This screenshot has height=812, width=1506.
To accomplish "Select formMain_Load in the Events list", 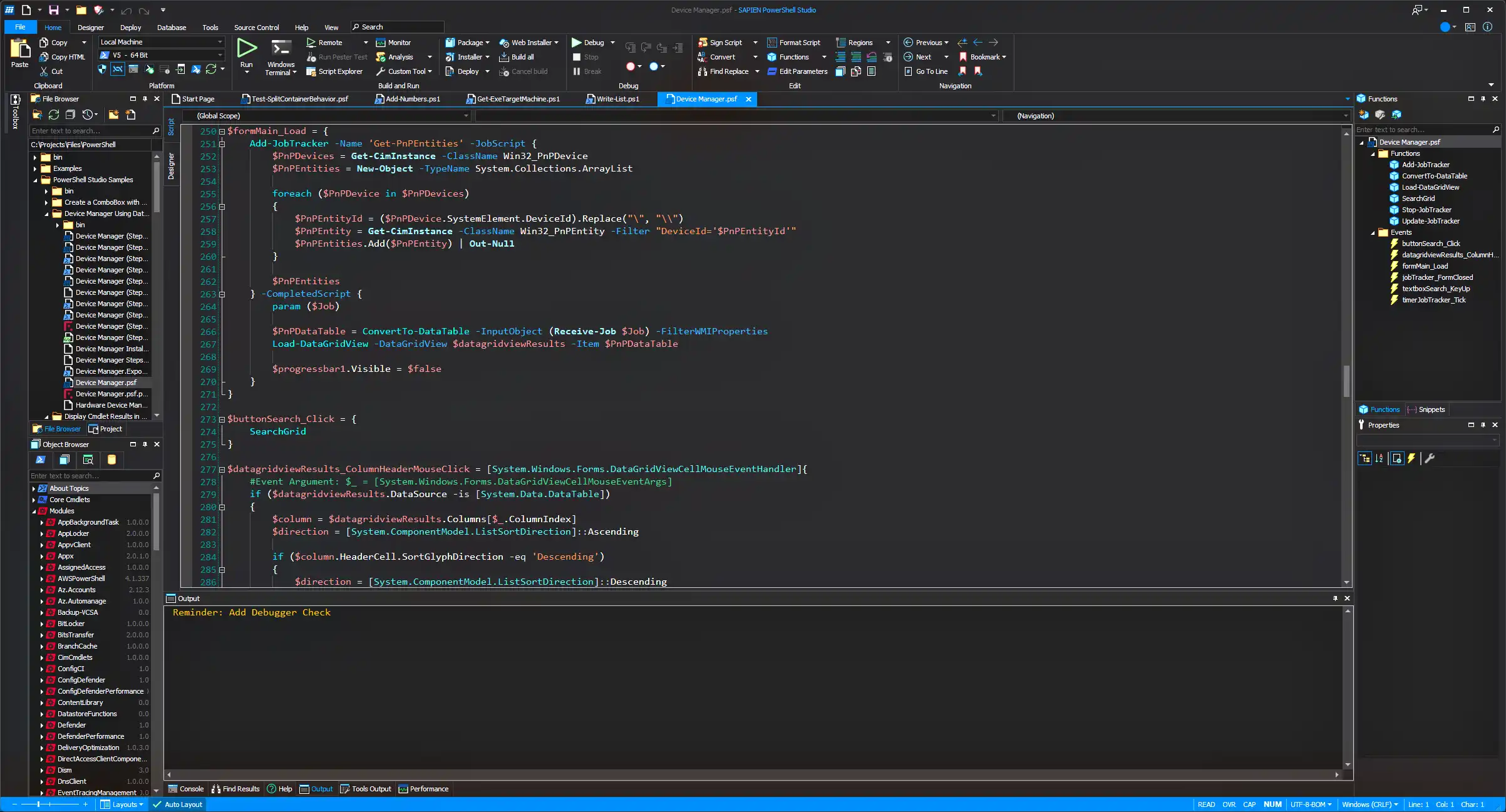I will click(1425, 266).
